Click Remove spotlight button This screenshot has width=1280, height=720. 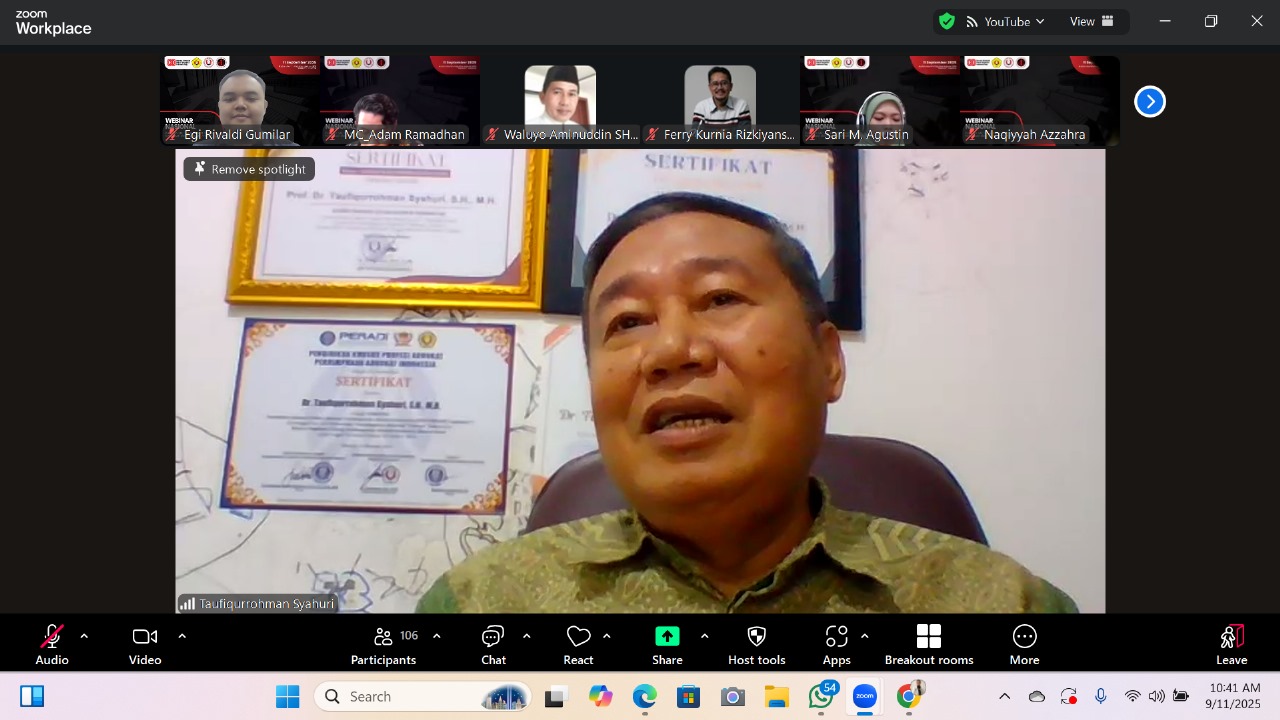point(249,169)
